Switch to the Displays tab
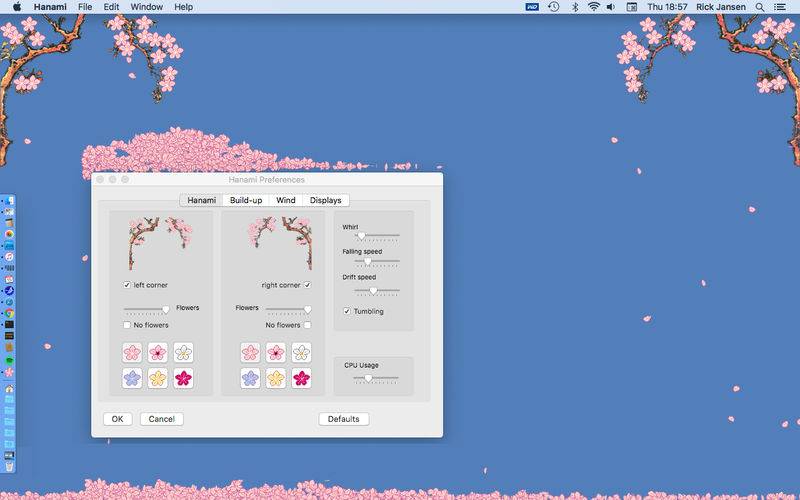Viewport: 800px width, 500px height. 326,200
